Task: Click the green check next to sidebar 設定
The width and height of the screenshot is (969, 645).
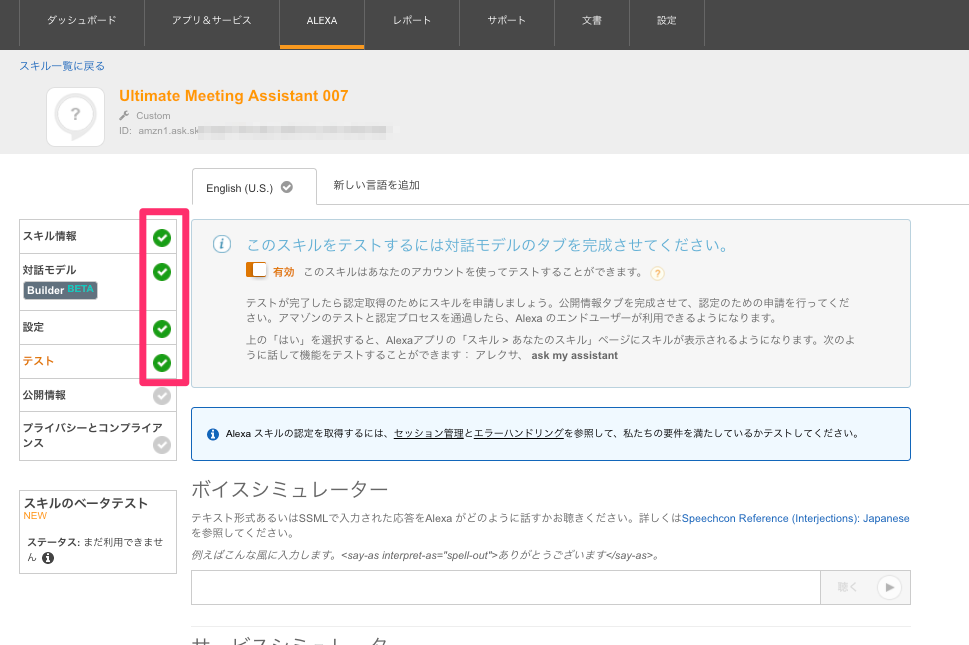Action: [x=162, y=329]
